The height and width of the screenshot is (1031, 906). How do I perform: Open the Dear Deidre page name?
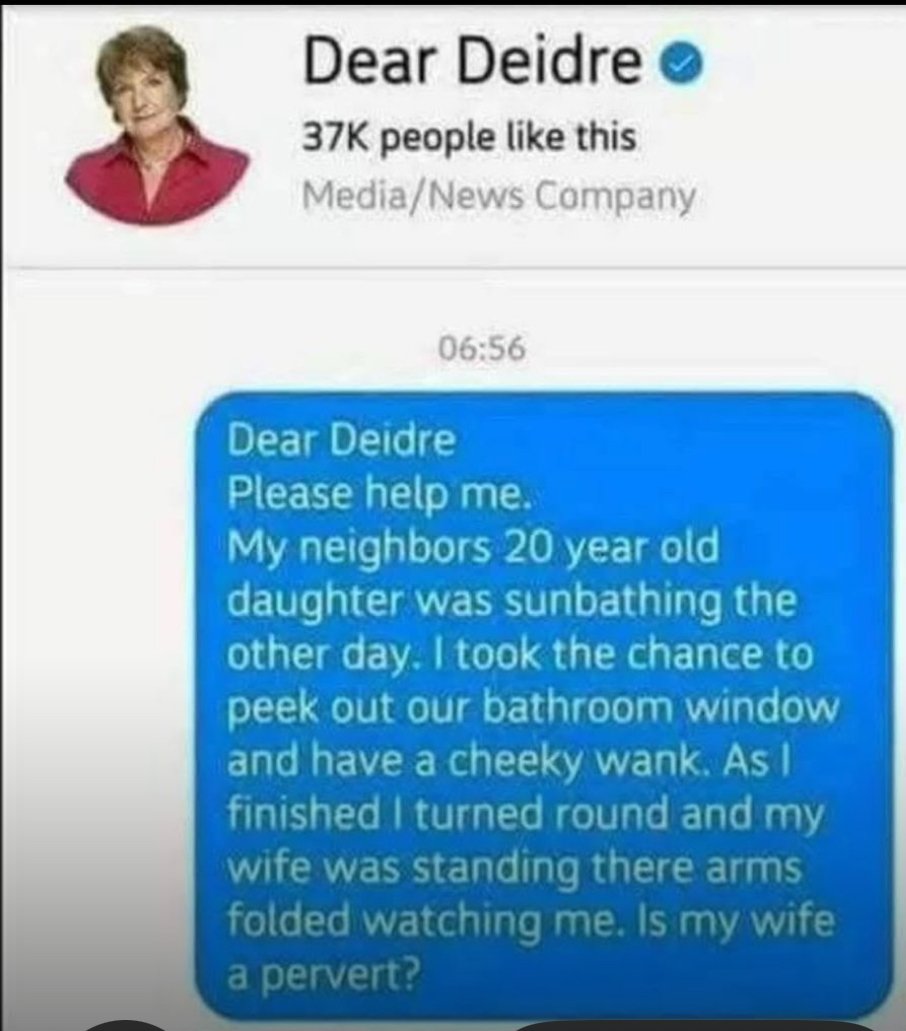[472, 61]
